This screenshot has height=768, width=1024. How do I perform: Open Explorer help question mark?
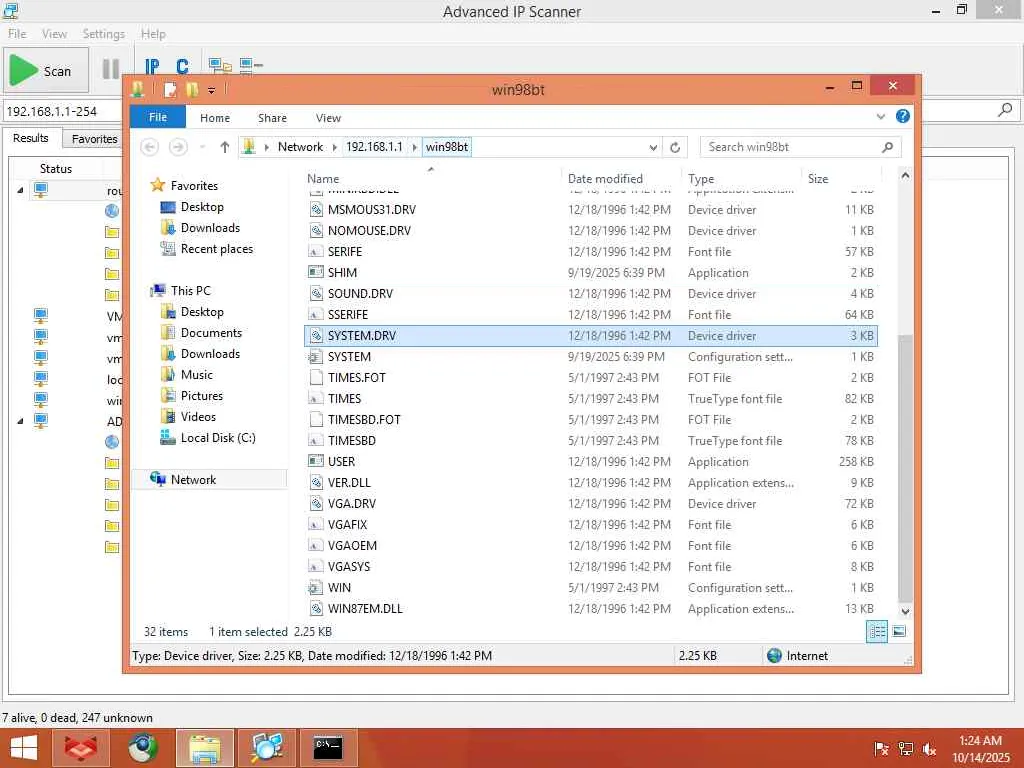tap(903, 116)
